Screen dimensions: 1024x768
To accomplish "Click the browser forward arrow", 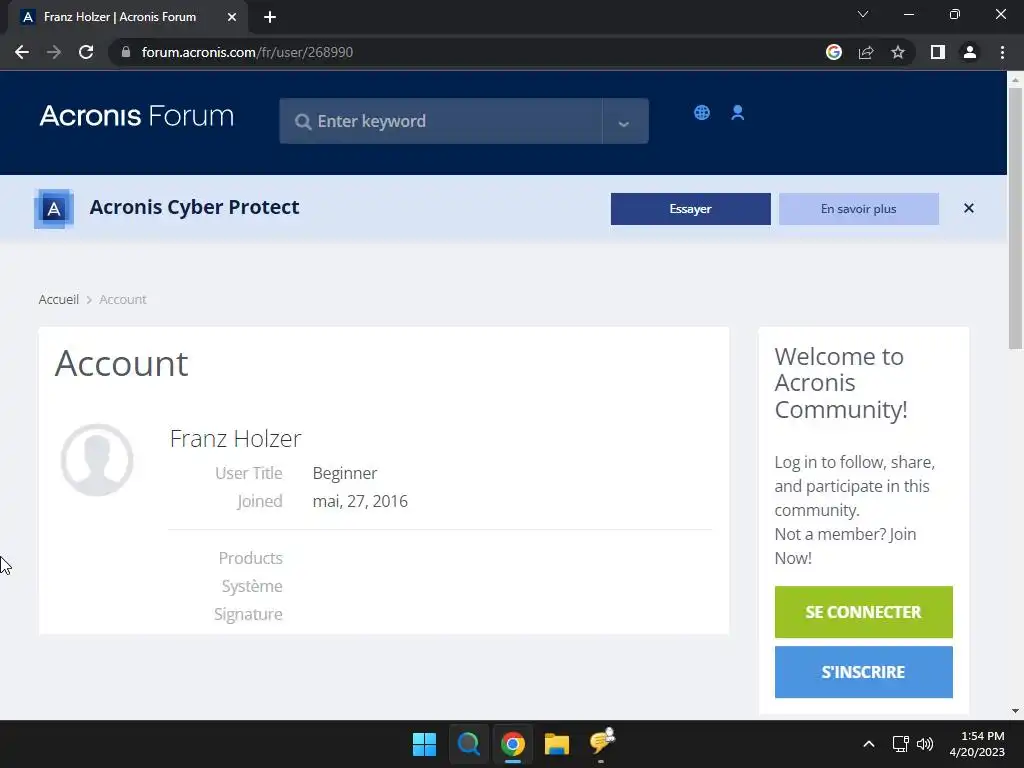I will [x=54, y=52].
